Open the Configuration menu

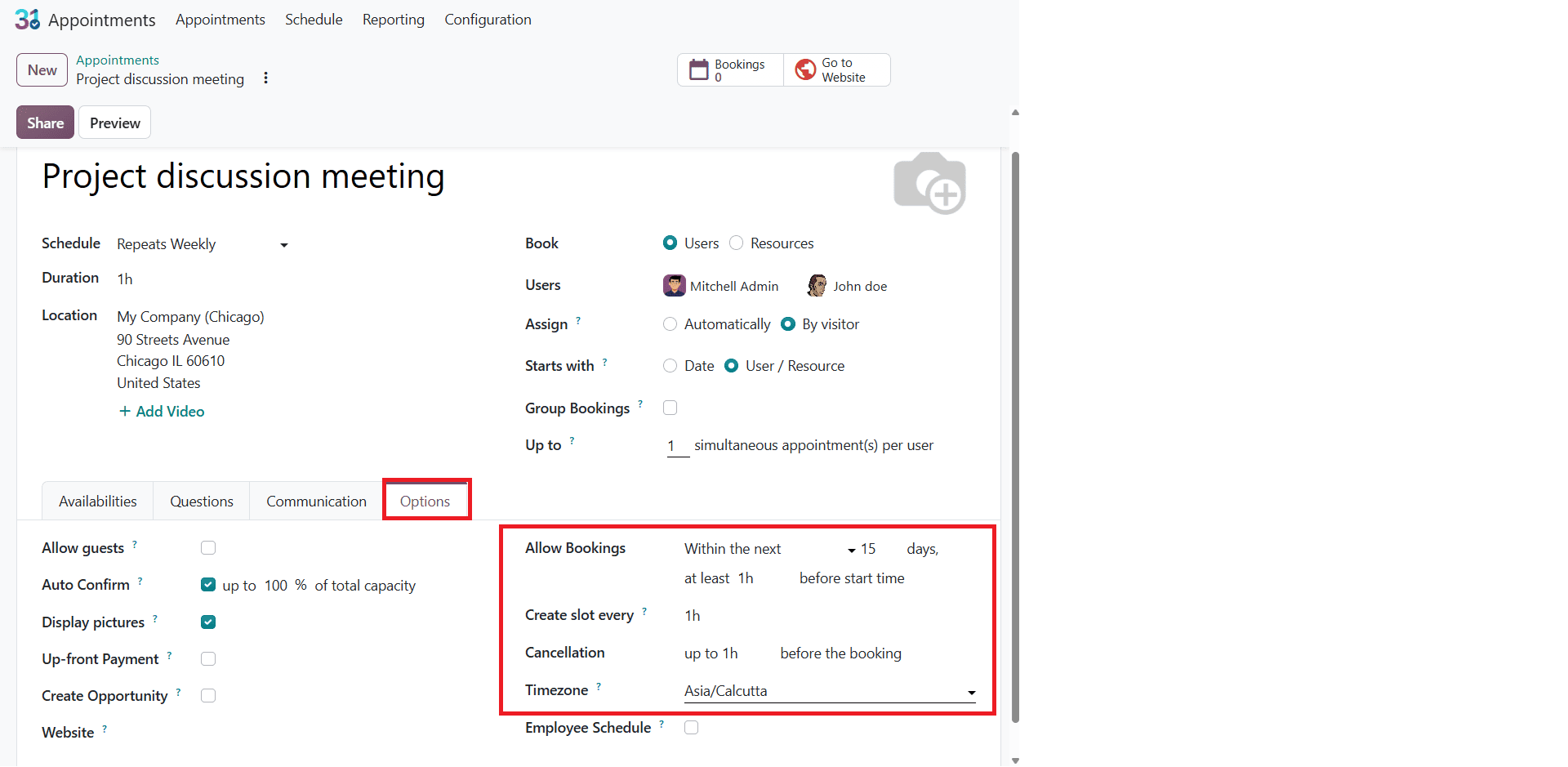(488, 20)
